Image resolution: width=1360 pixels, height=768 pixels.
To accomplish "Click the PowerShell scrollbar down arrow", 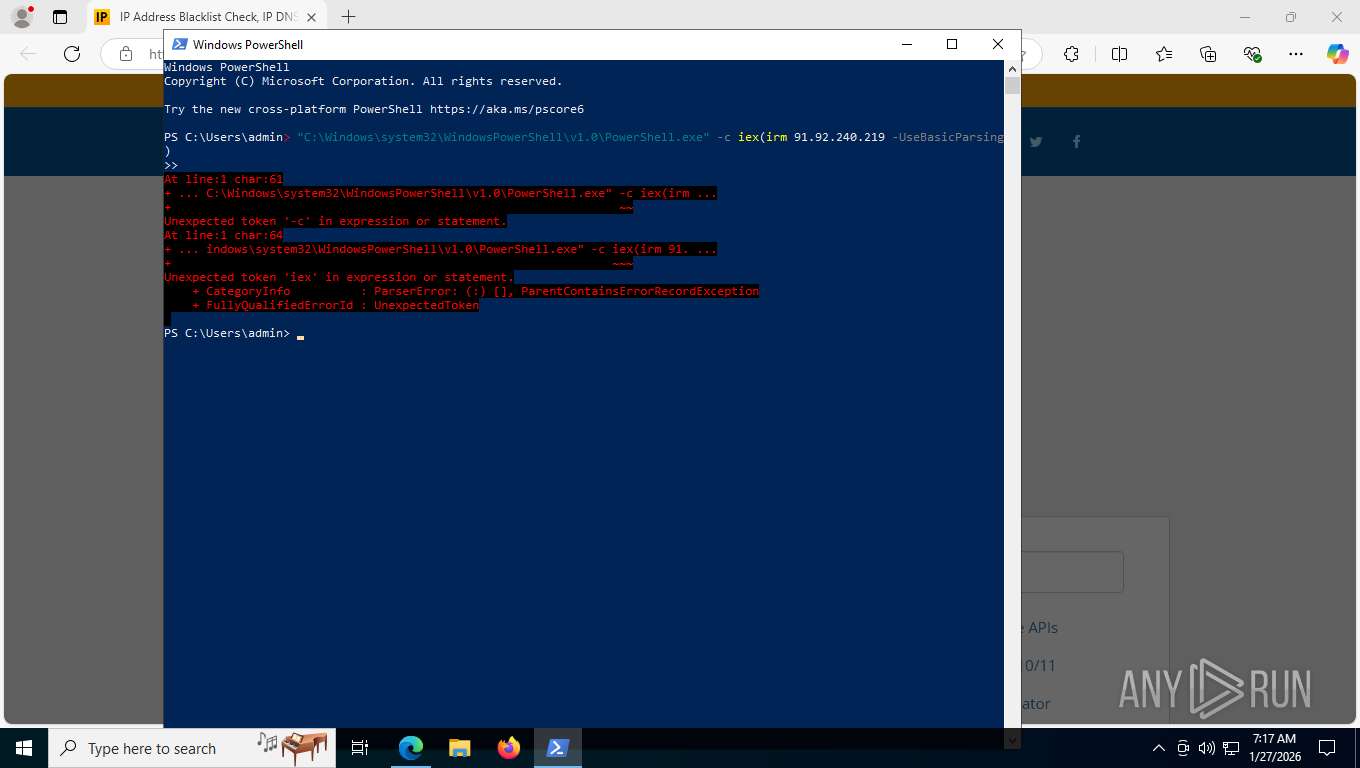I will [1012, 740].
